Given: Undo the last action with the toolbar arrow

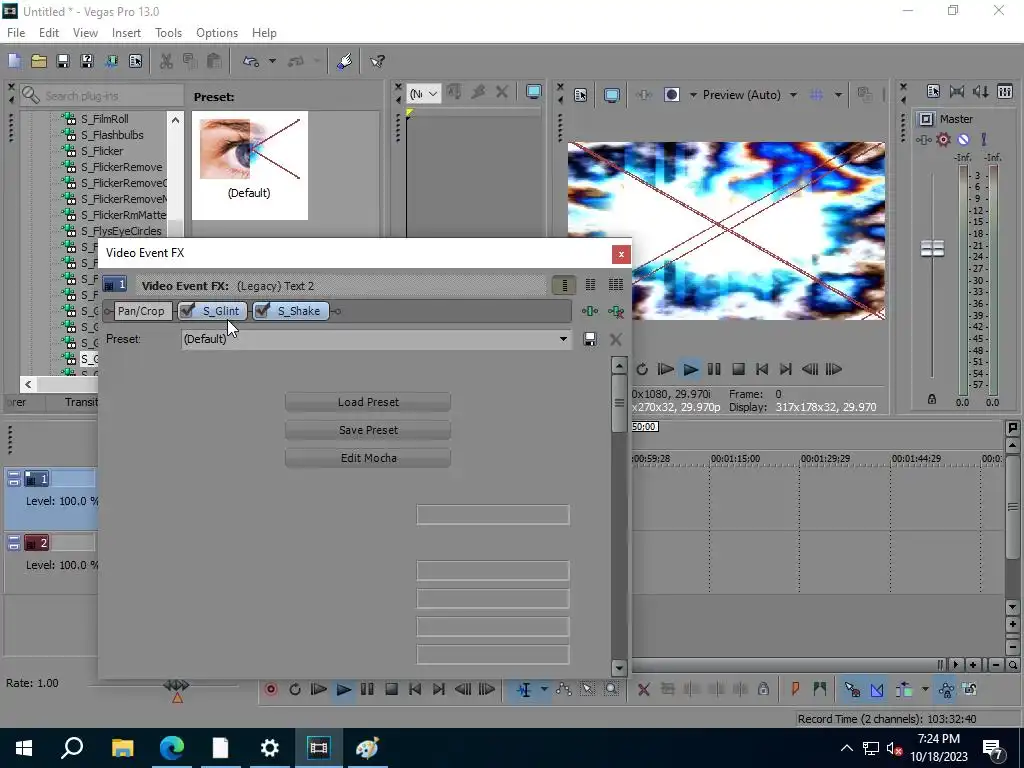Looking at the screenshot, I should pyautogui.click(x=251, y=61).
